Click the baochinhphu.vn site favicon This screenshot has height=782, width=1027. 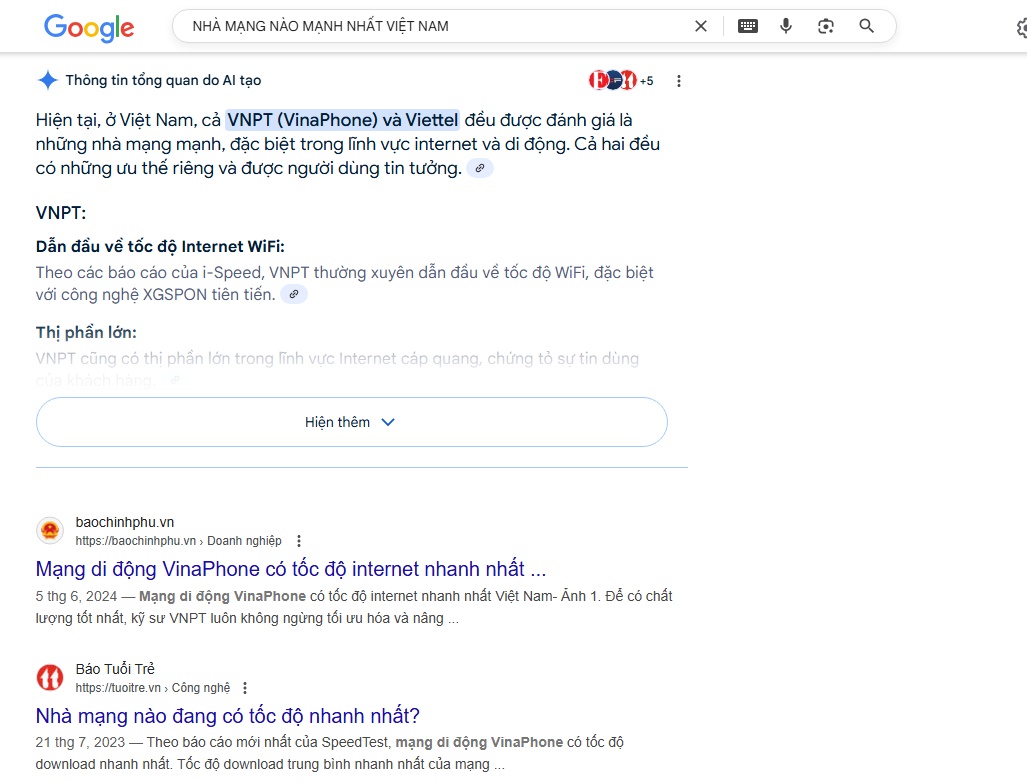coord(50,531)
